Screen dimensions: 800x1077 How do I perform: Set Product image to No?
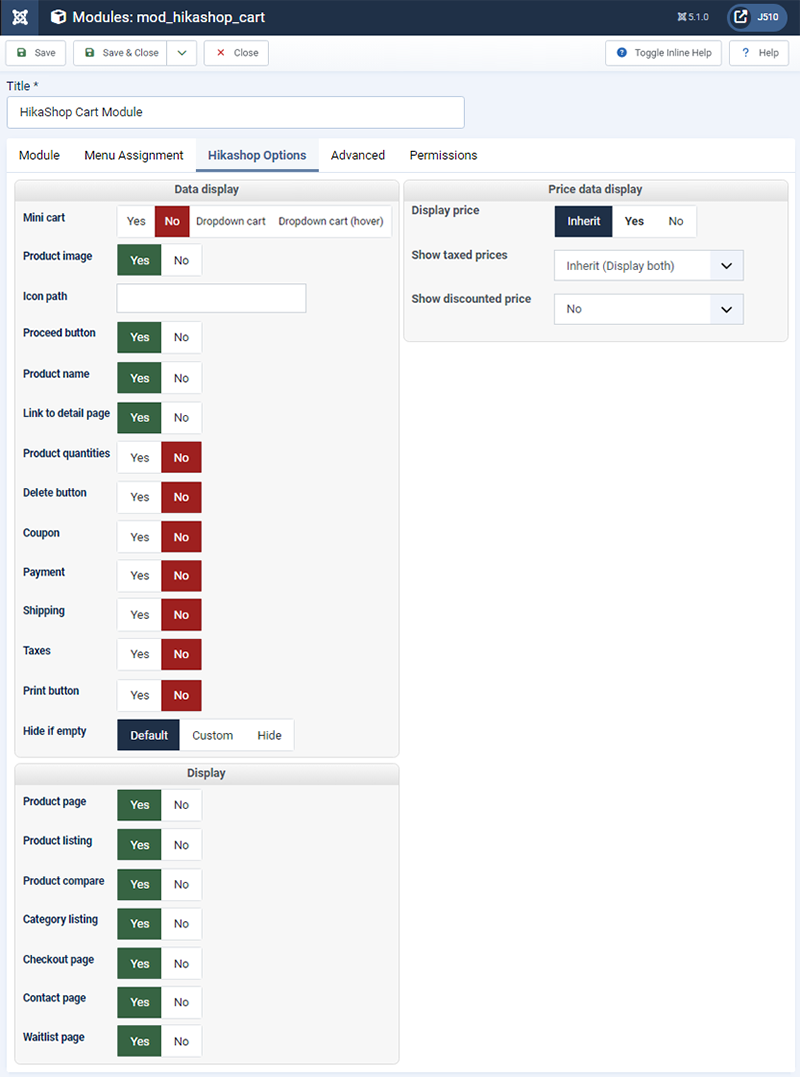(181, 260)
